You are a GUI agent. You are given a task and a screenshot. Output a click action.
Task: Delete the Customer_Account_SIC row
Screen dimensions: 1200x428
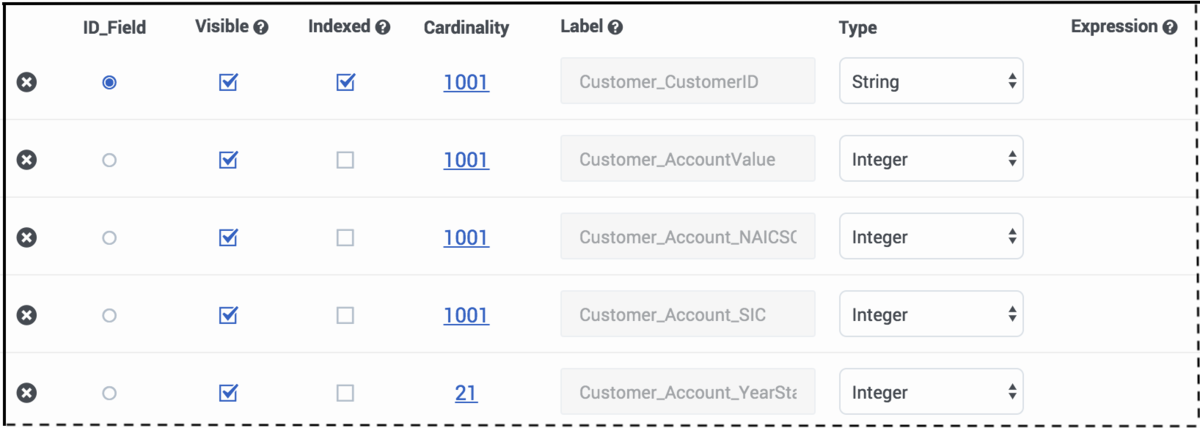(27, 315)
